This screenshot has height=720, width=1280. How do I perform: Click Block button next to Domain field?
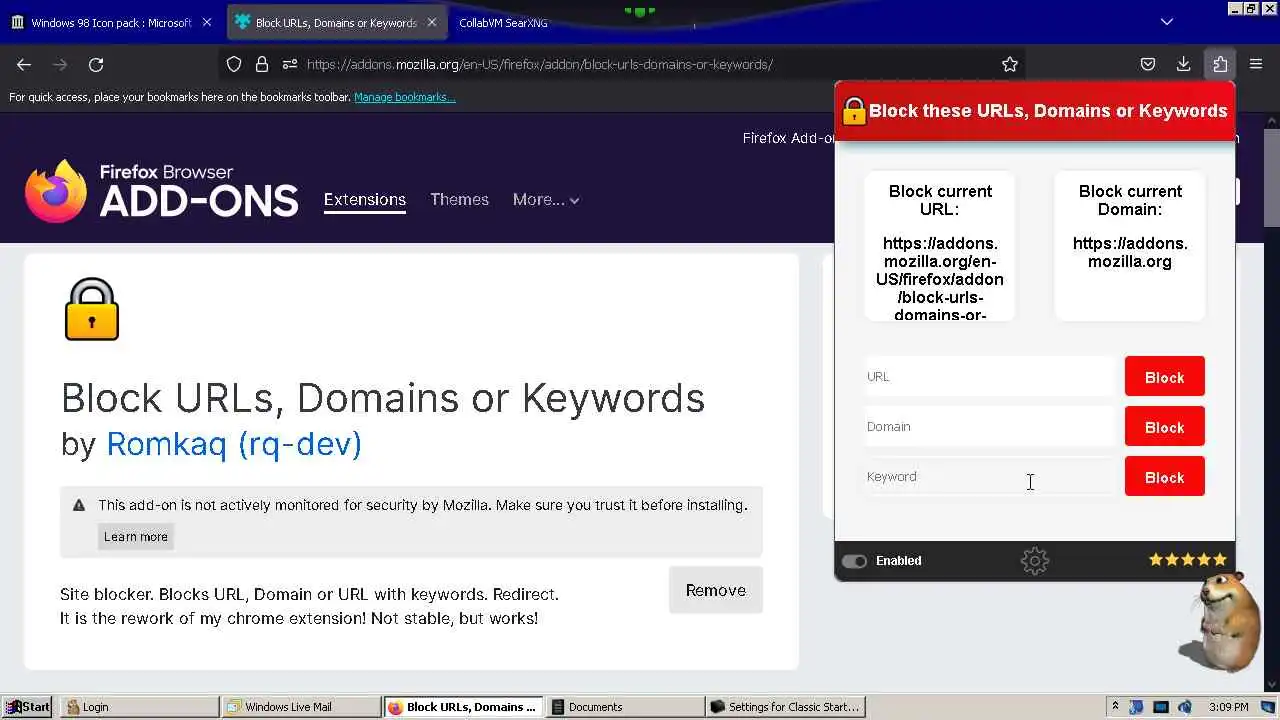click(1164, 427)
